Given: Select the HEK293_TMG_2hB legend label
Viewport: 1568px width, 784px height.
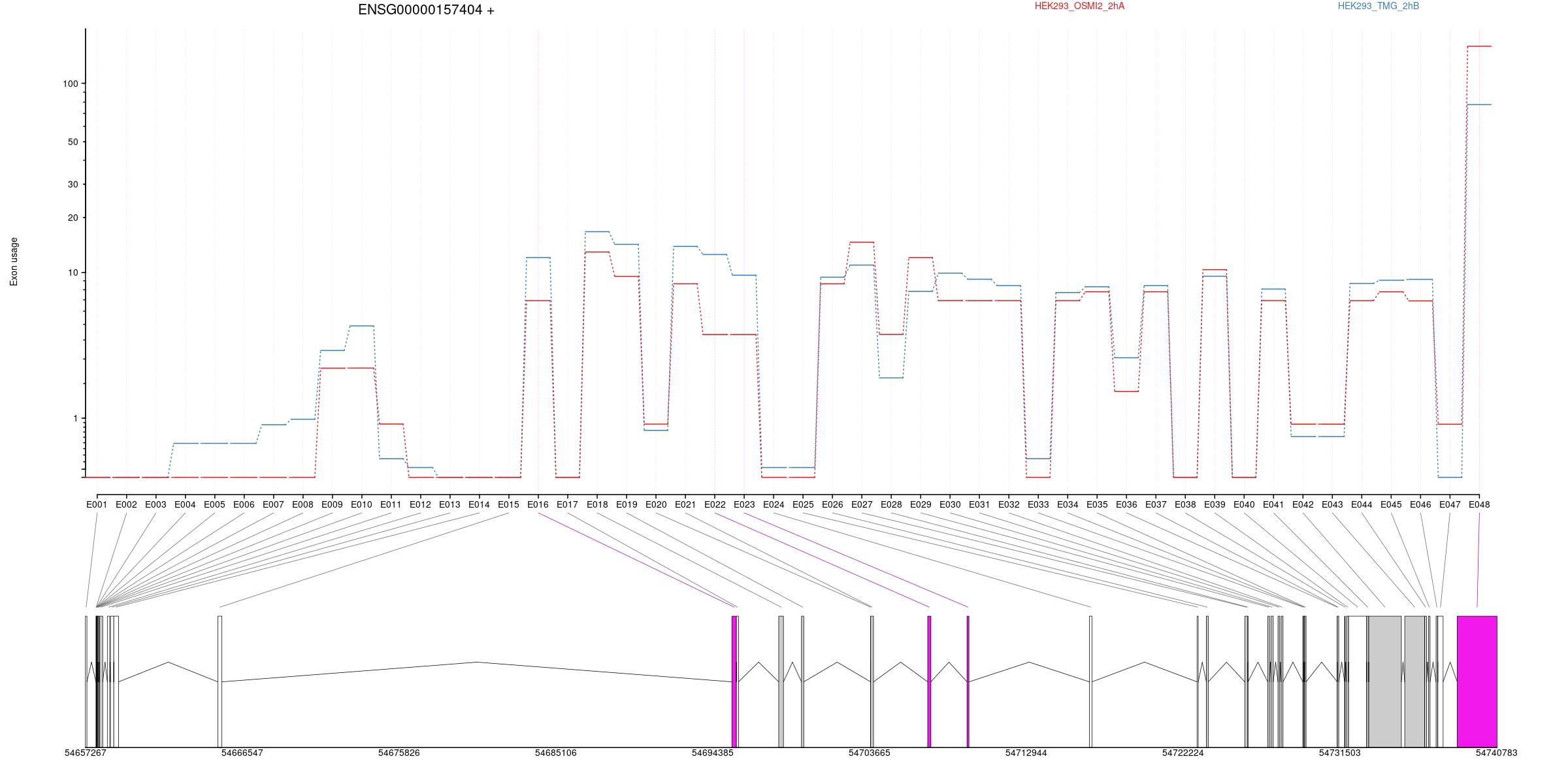Looking at the screenshot, I should (1379, 7).
